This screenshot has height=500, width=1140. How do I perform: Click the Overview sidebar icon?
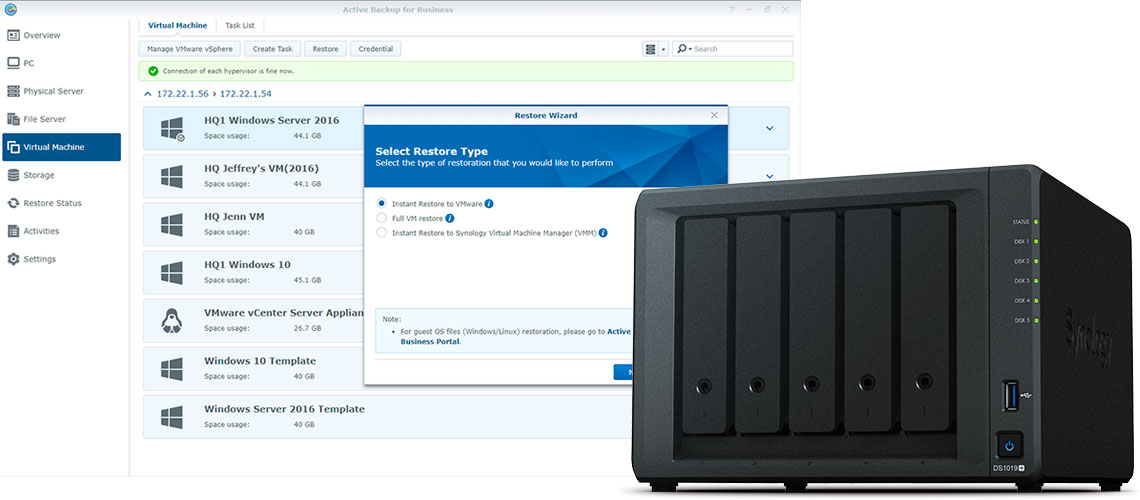point(13,35)
